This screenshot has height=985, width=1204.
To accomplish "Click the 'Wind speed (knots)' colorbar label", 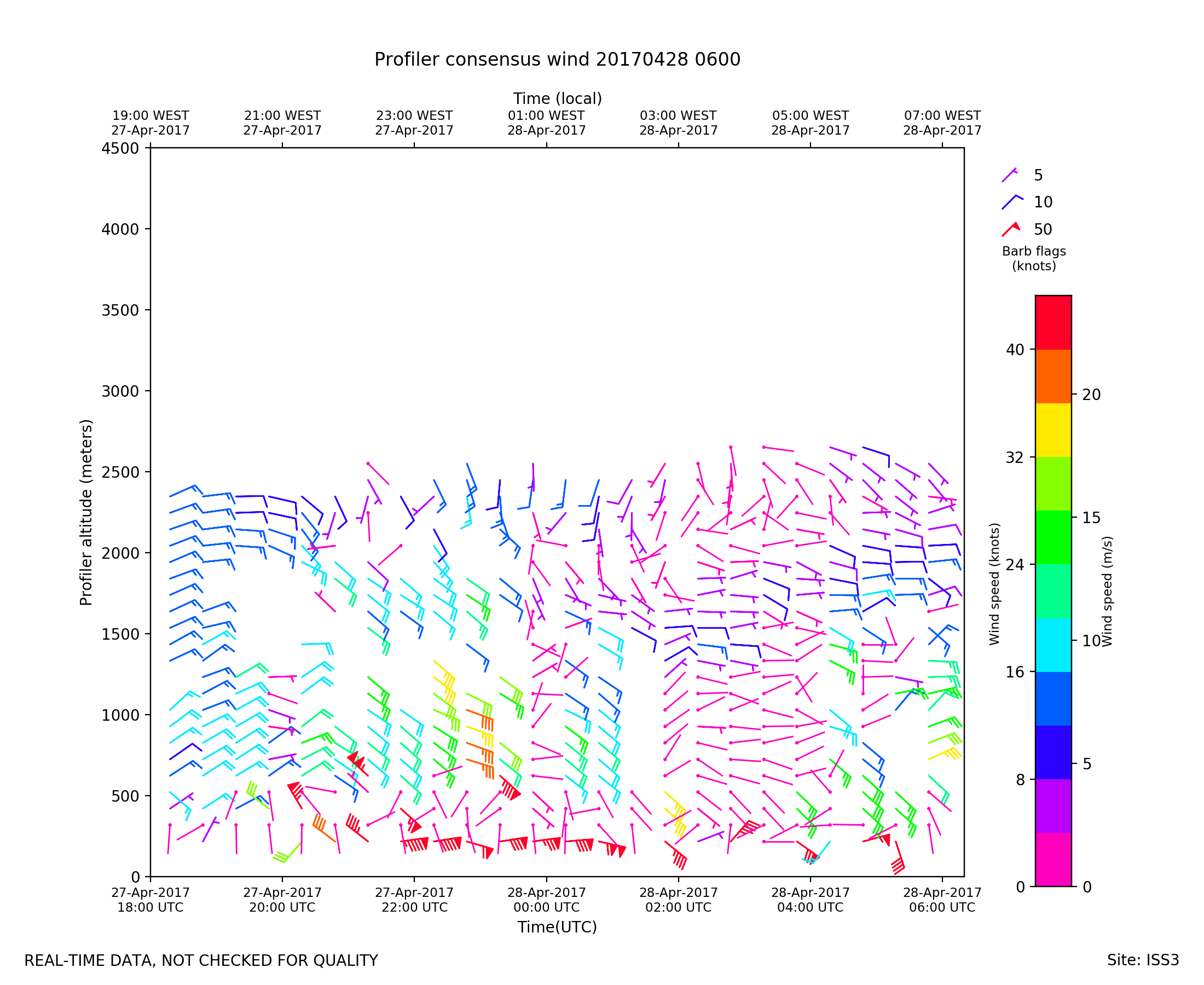I will pyautogui.click(x=994, y=584).
